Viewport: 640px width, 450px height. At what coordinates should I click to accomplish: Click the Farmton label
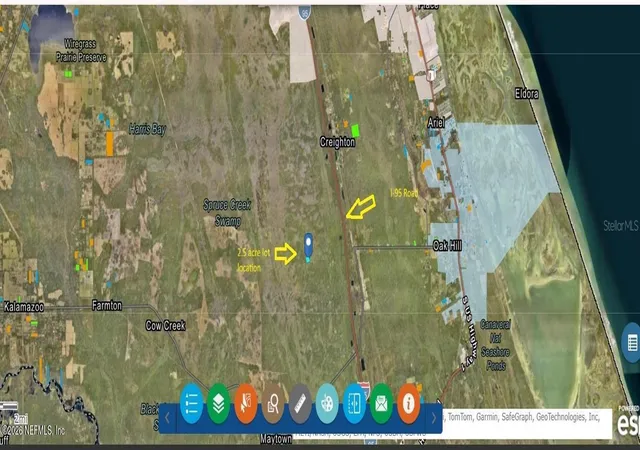[x=107, y=305]
